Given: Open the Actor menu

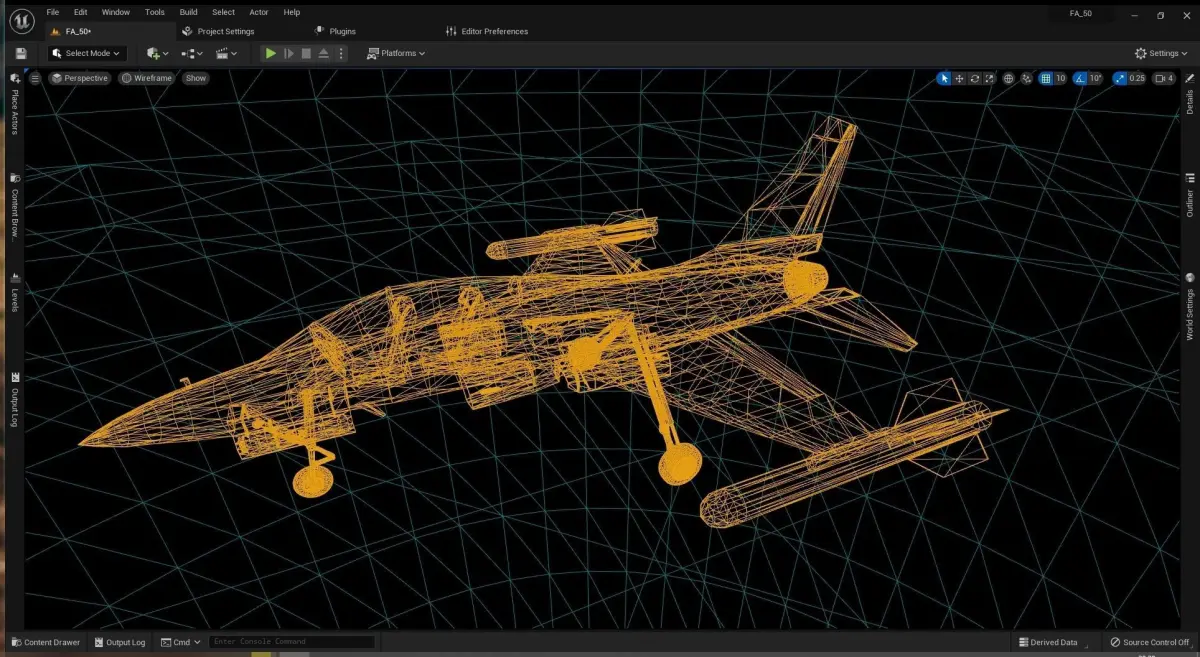Looking at the screenshot, I should (x=259, y=12).
